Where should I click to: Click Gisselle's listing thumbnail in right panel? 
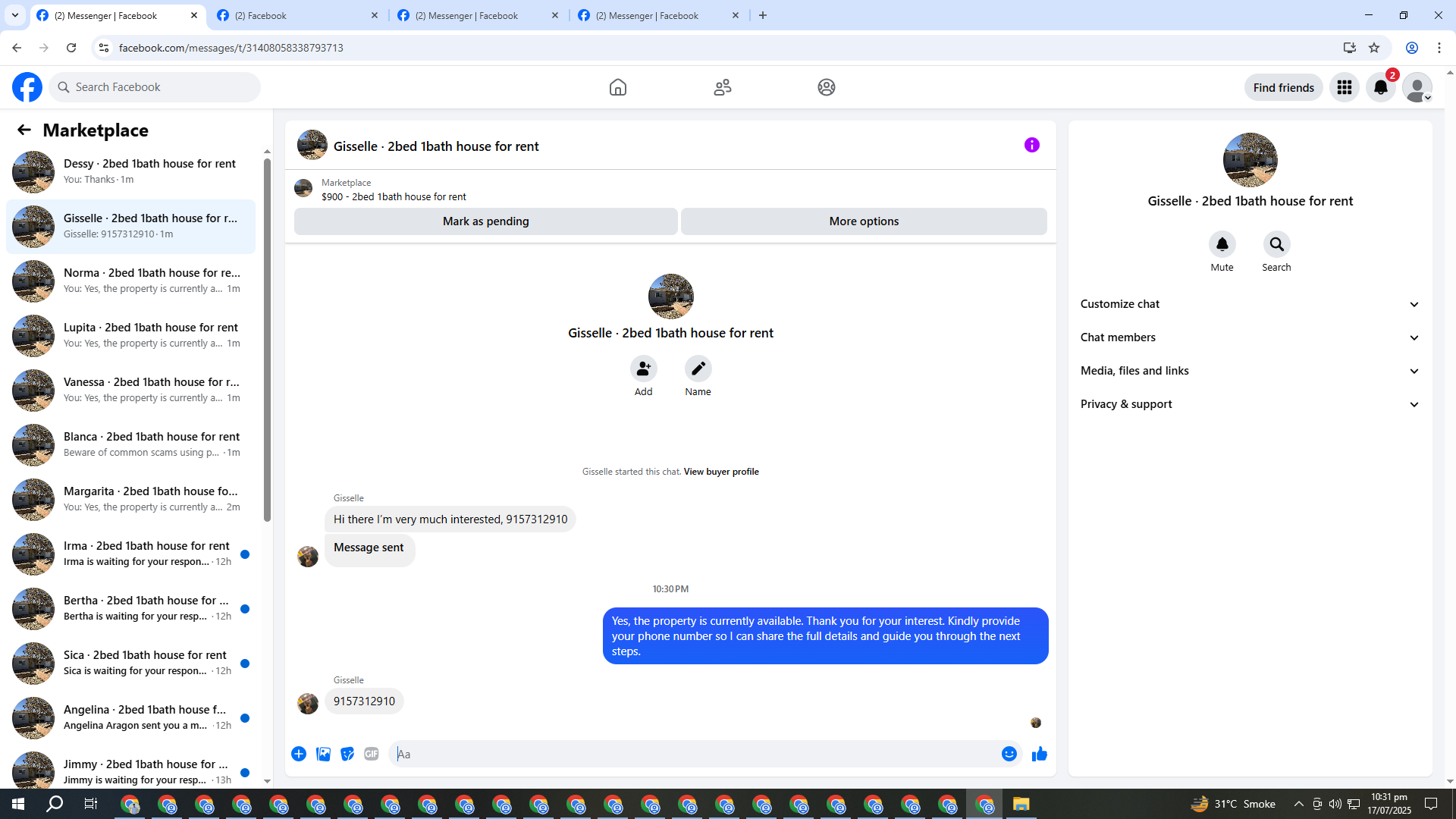[x=1250, y=160]
